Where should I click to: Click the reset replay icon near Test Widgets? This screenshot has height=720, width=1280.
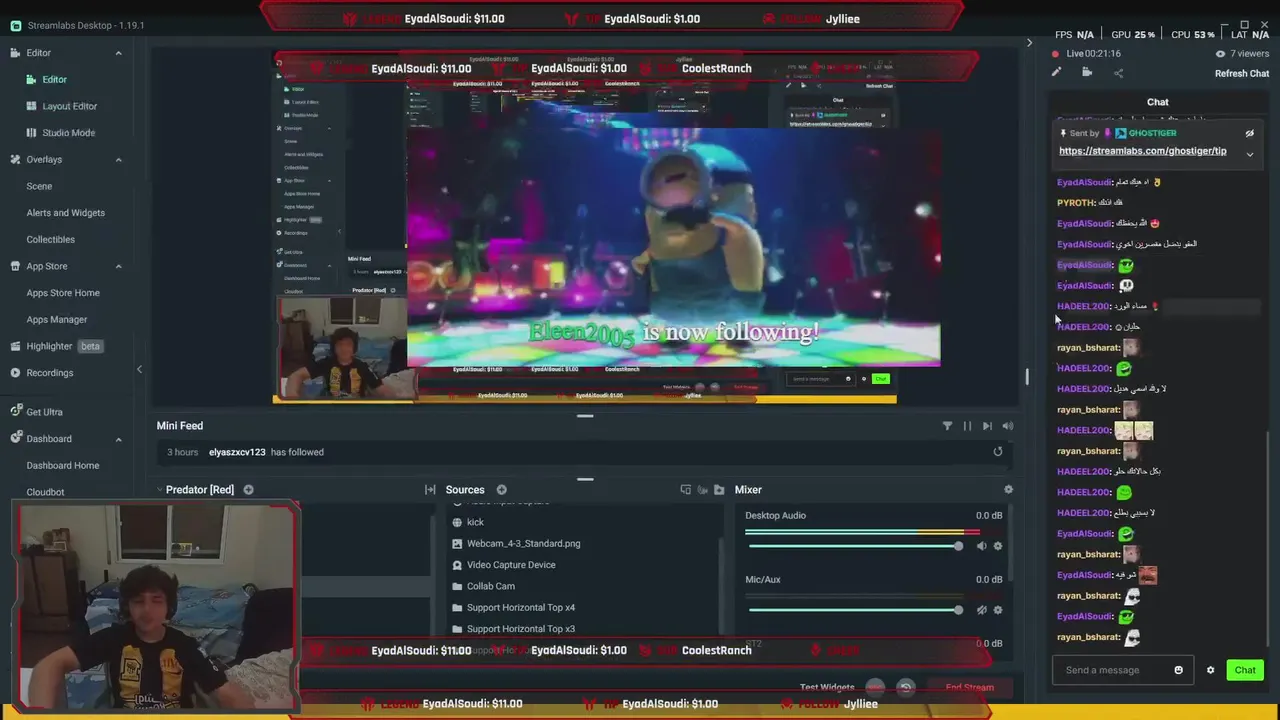(906, 687)
